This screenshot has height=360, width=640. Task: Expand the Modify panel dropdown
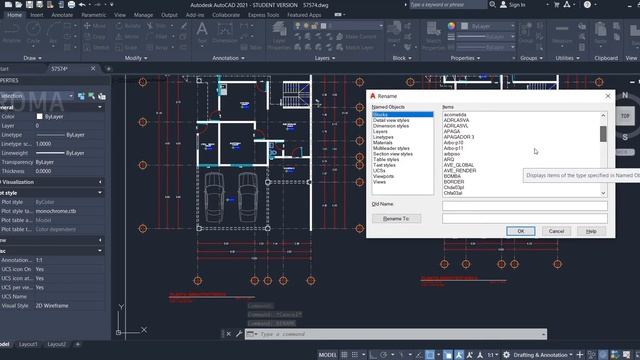pos(136,58)
